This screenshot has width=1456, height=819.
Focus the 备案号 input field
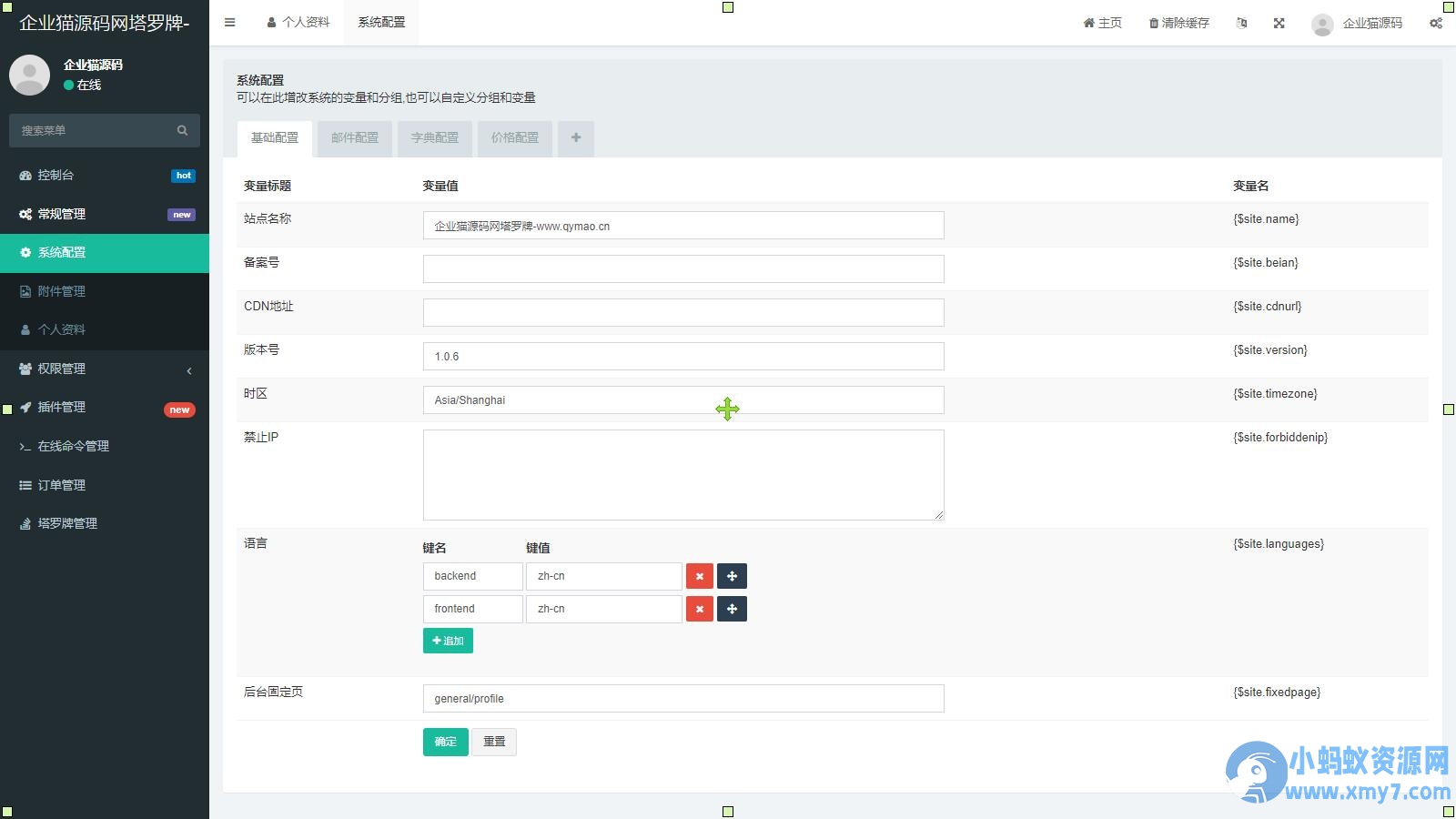(683, 268)
